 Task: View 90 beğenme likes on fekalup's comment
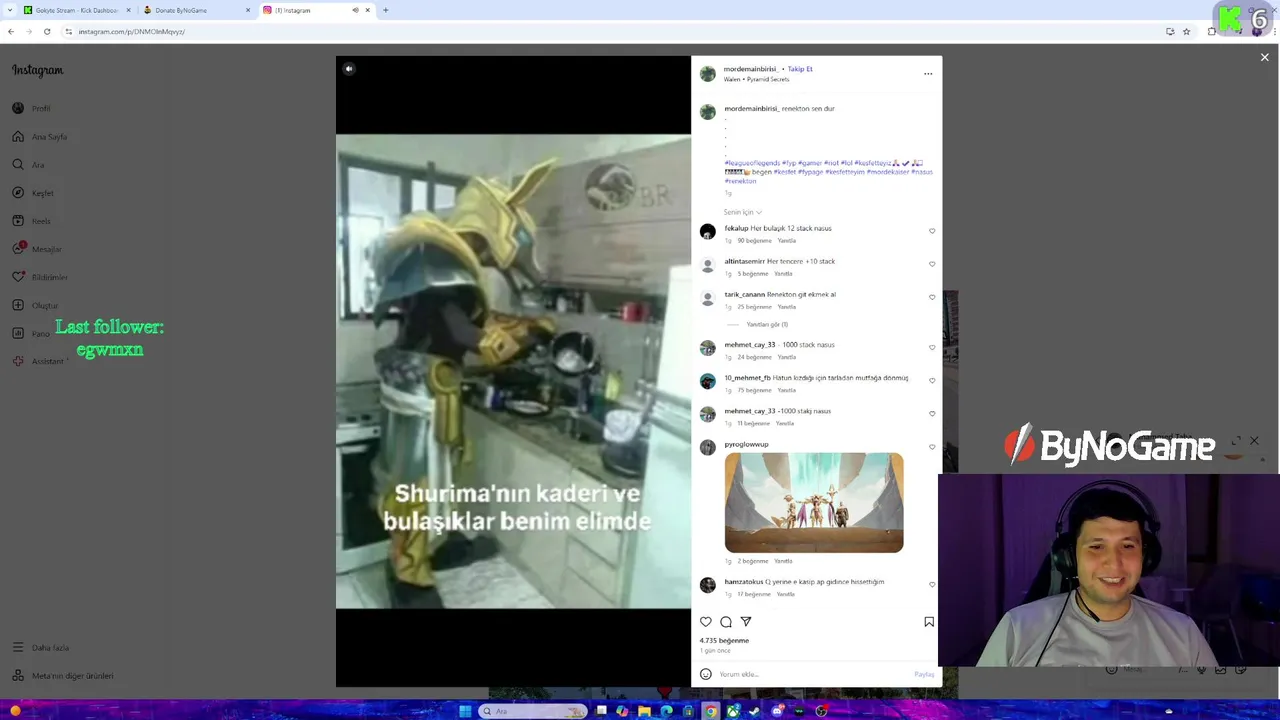tap(755, 240)
